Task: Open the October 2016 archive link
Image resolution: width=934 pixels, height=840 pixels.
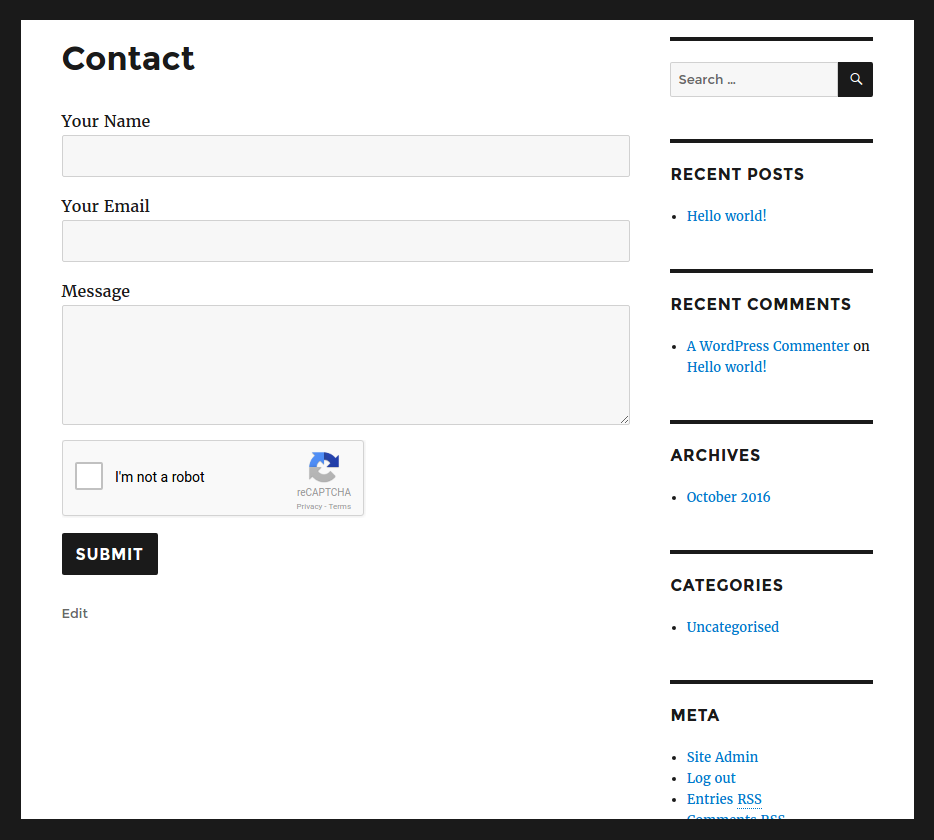Action: coord(728,497)
